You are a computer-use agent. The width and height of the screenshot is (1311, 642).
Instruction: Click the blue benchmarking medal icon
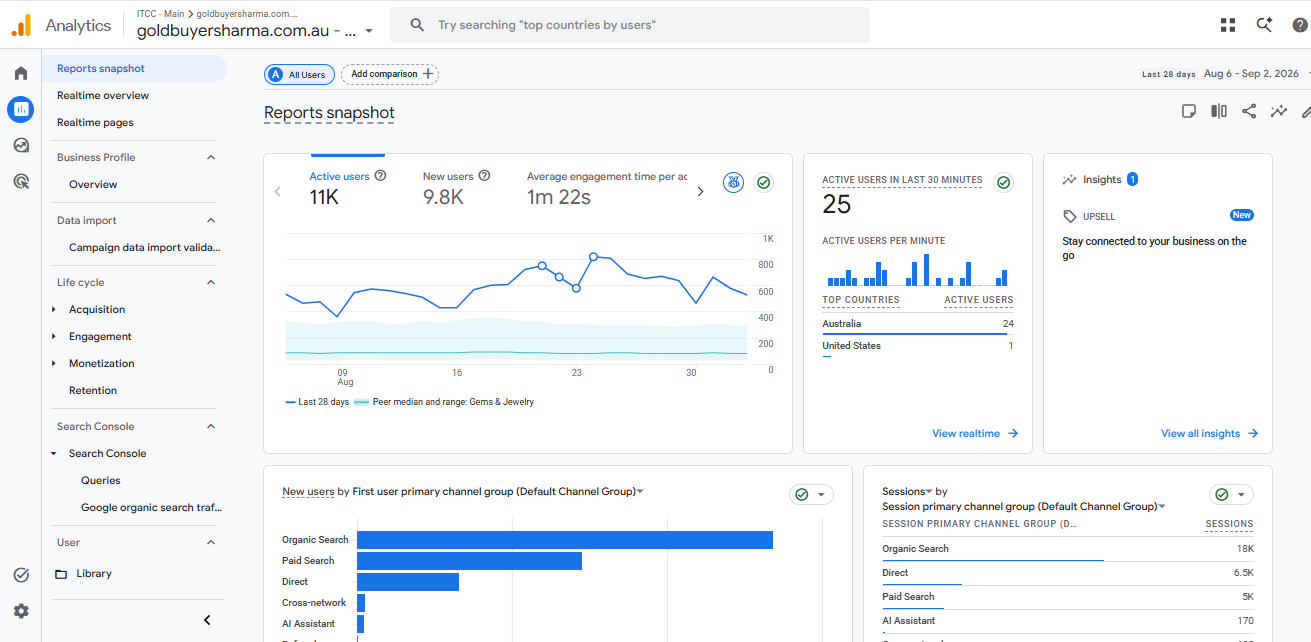tap(734, 183)
